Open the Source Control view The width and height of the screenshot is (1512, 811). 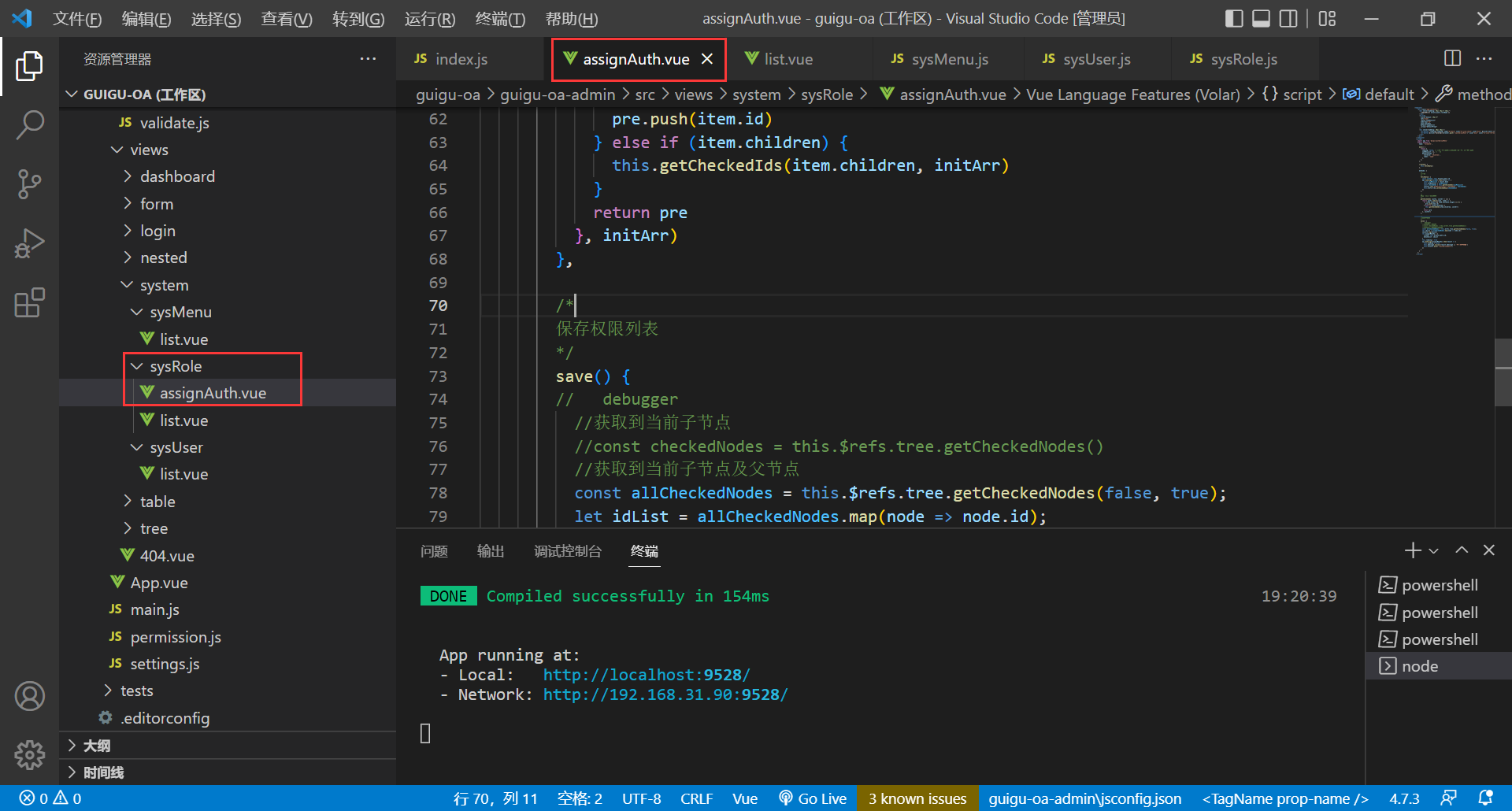point(29,184)
